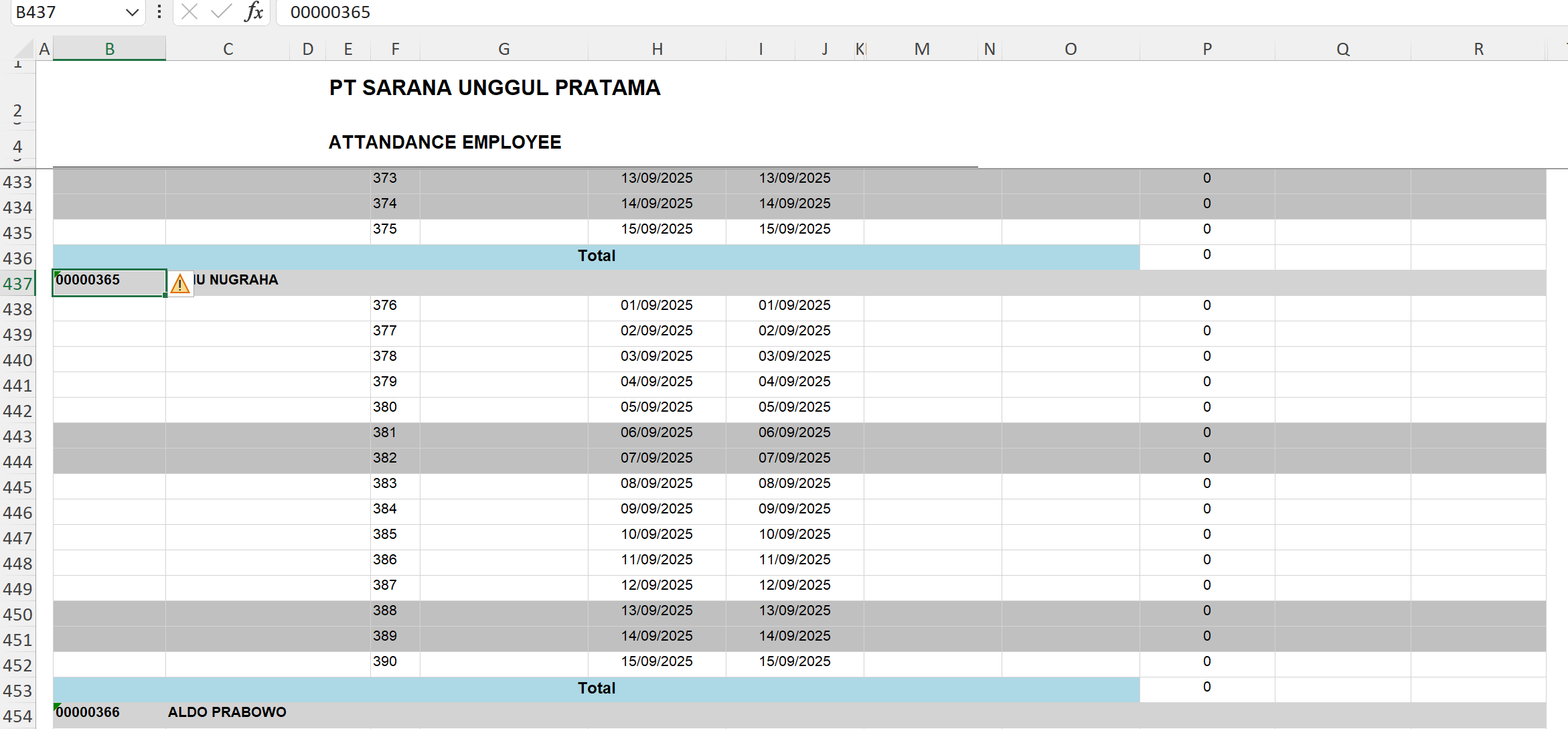Click the Select All corner triangle
Screen dimensions: 1568x729
click(x=25, y=49)
